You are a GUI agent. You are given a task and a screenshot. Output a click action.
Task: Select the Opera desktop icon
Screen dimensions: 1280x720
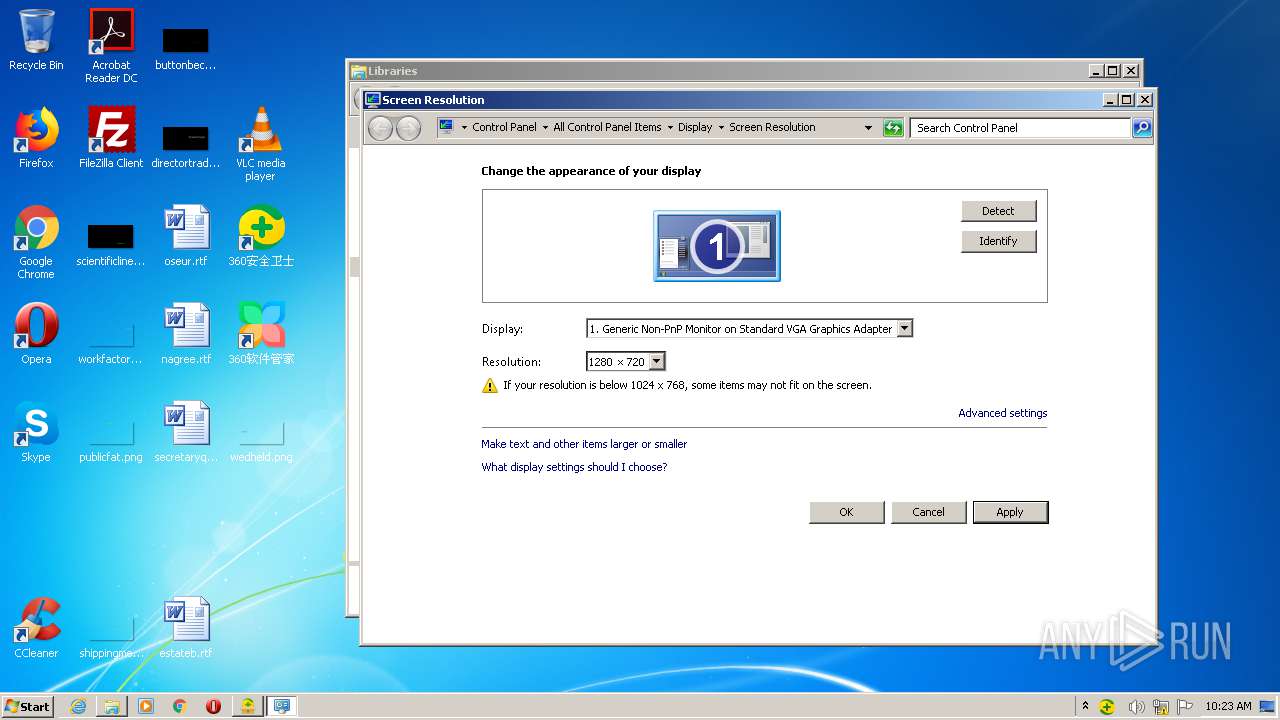(x=36, y=334)
